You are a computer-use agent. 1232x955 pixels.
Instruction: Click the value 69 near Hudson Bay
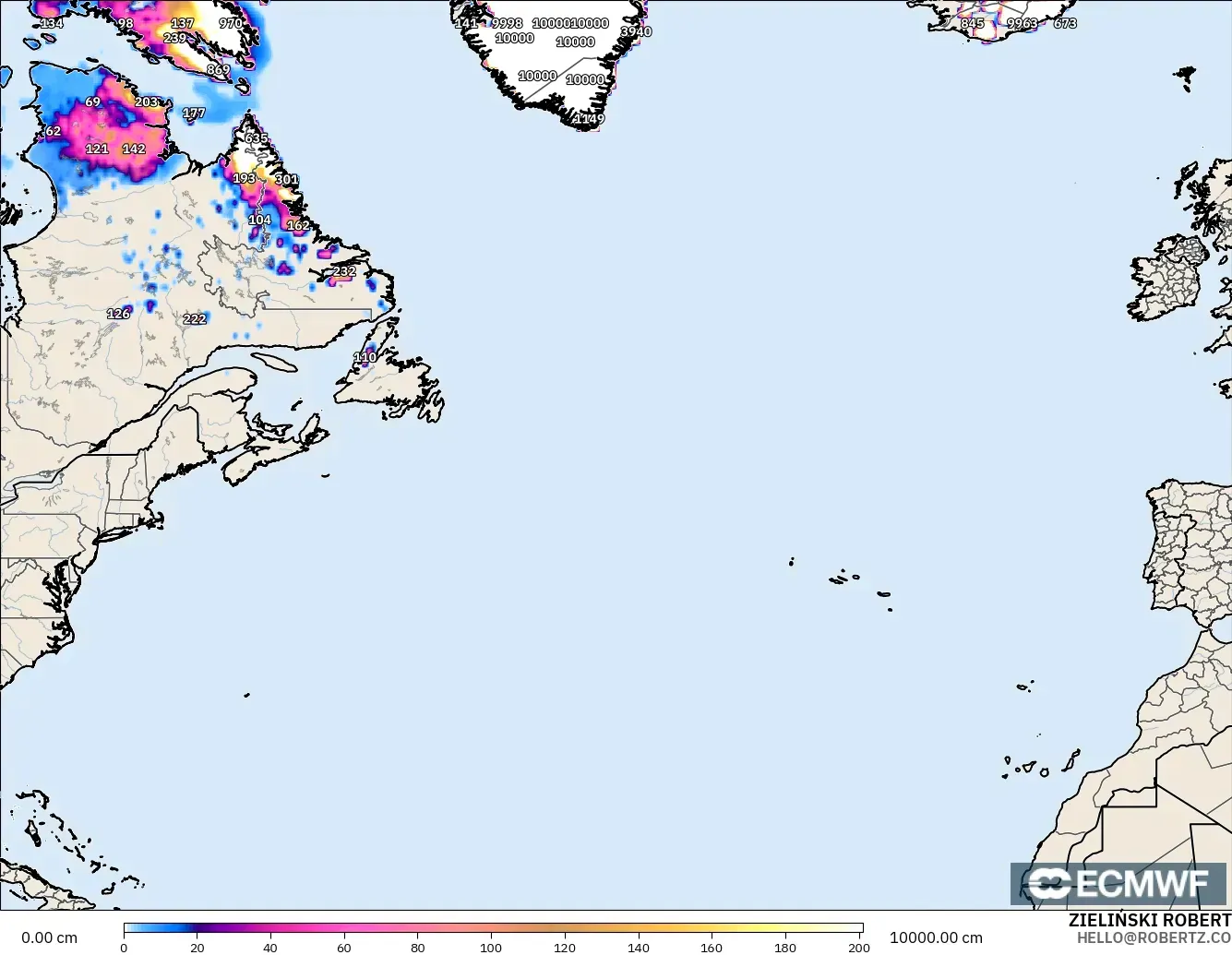tap(92, 101)
